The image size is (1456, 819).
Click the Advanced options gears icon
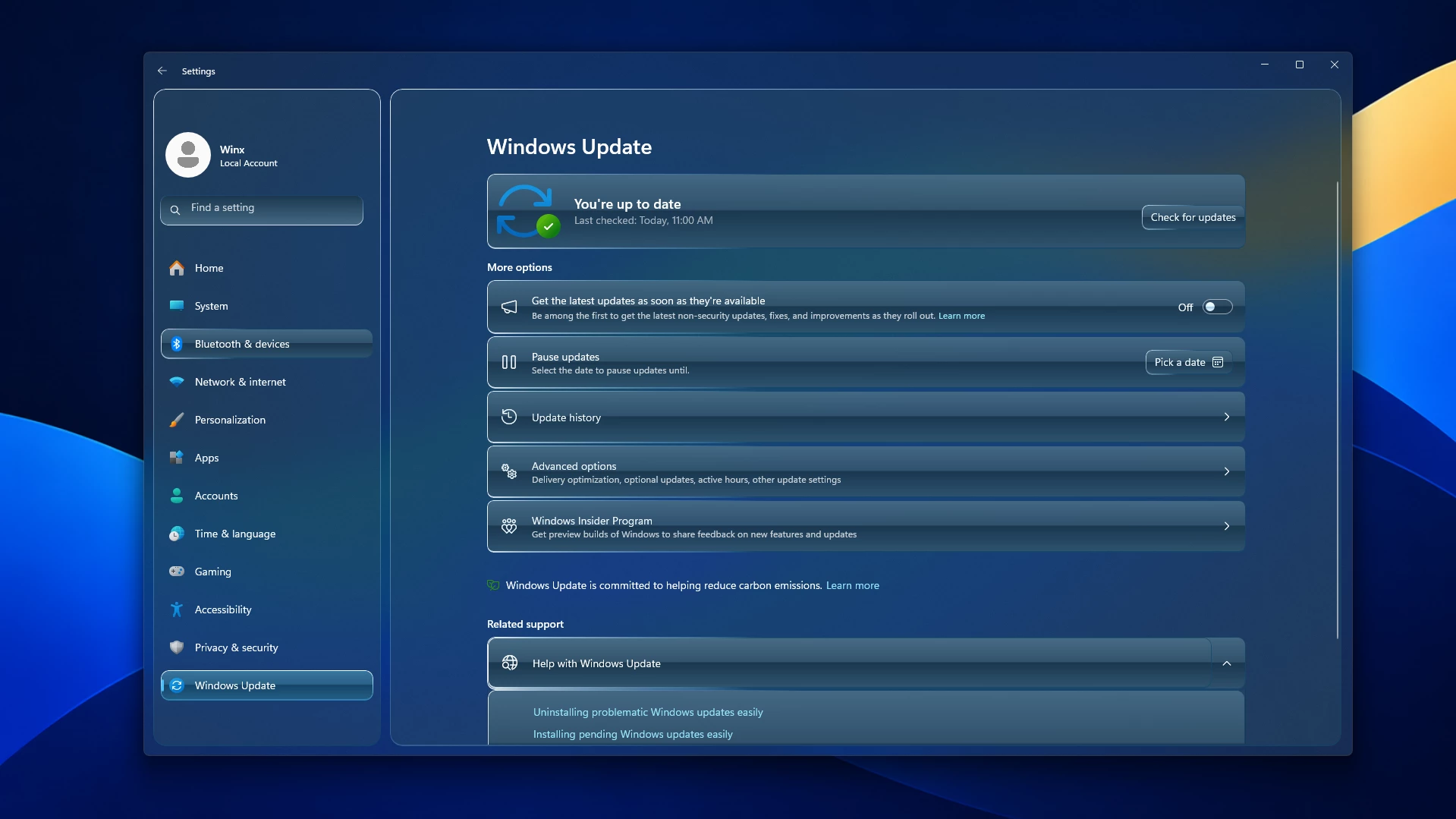(x=509, y=471)
